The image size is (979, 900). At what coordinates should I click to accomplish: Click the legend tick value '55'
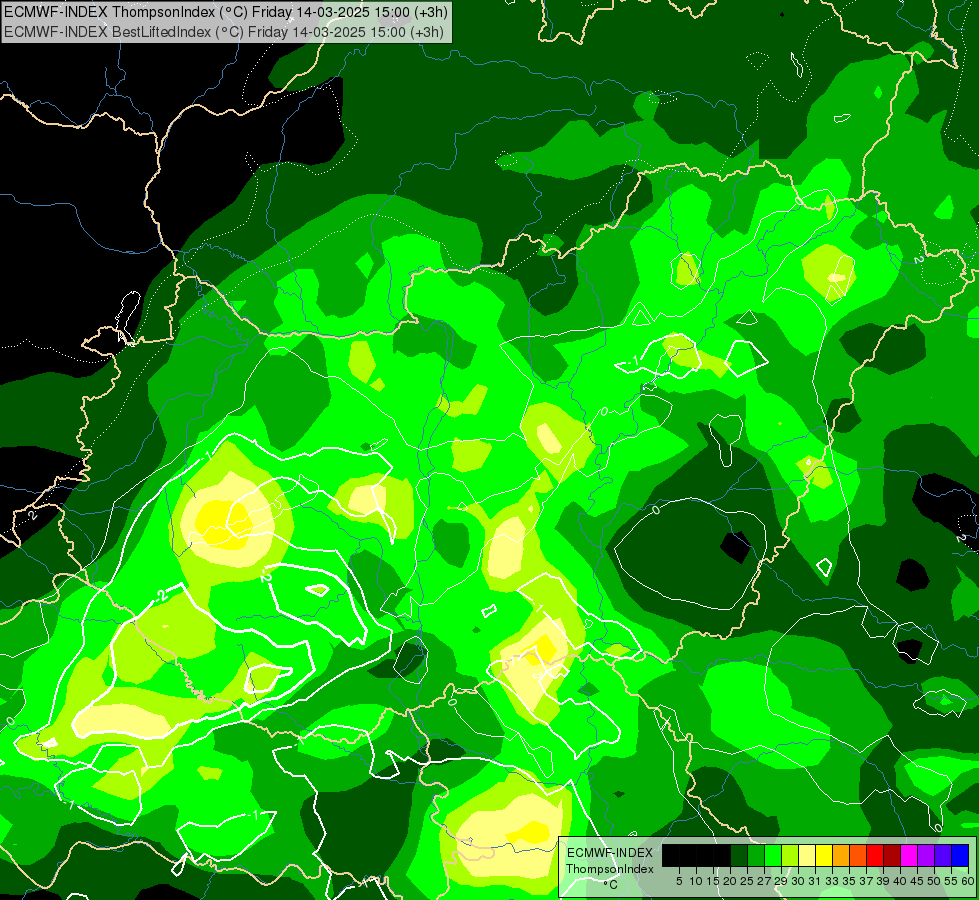coord(951,881)
